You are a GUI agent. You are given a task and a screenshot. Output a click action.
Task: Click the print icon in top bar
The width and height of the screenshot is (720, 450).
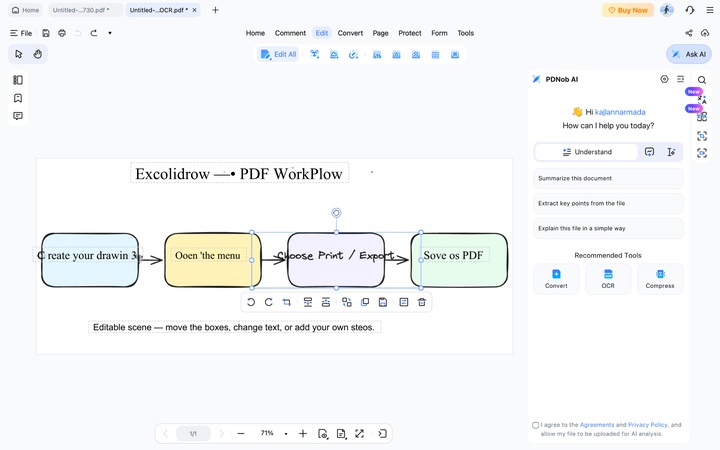(62, 33)
